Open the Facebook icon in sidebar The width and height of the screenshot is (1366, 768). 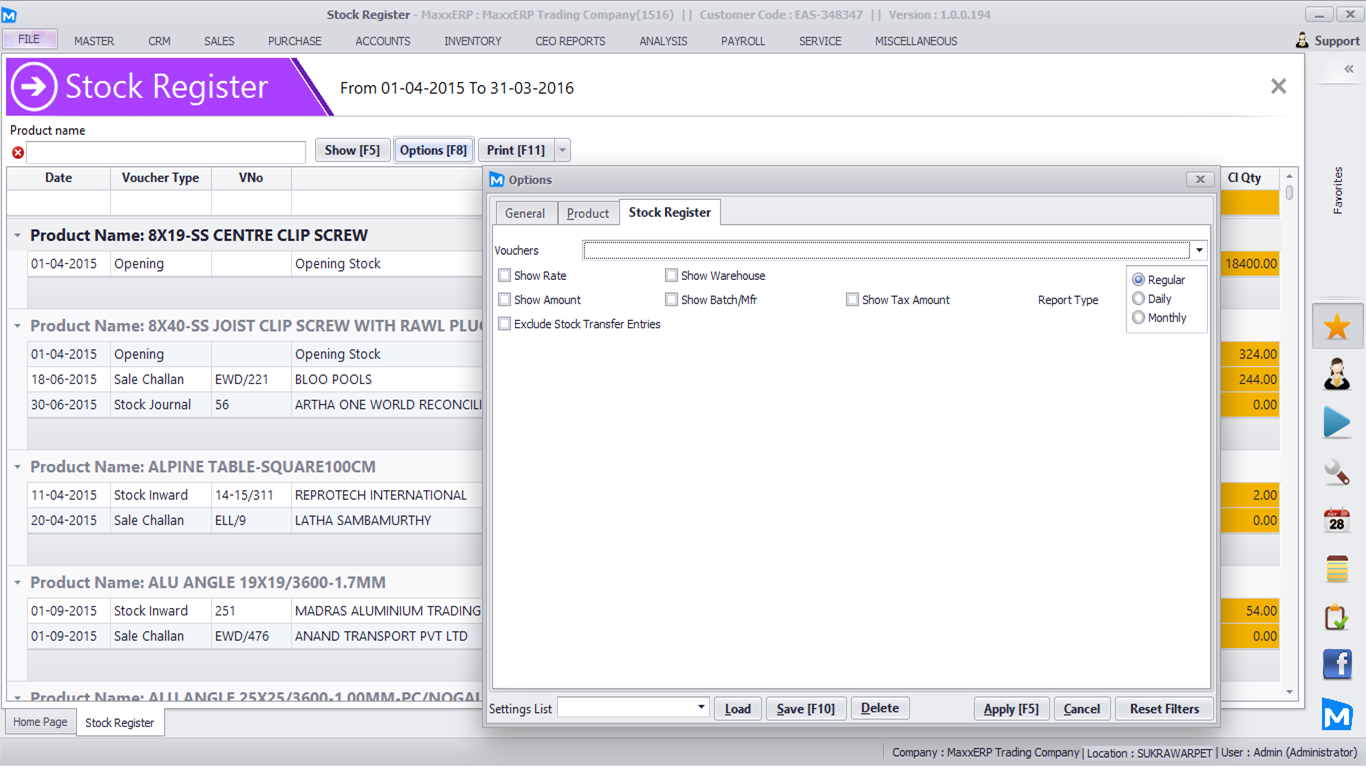[1337, 664]
